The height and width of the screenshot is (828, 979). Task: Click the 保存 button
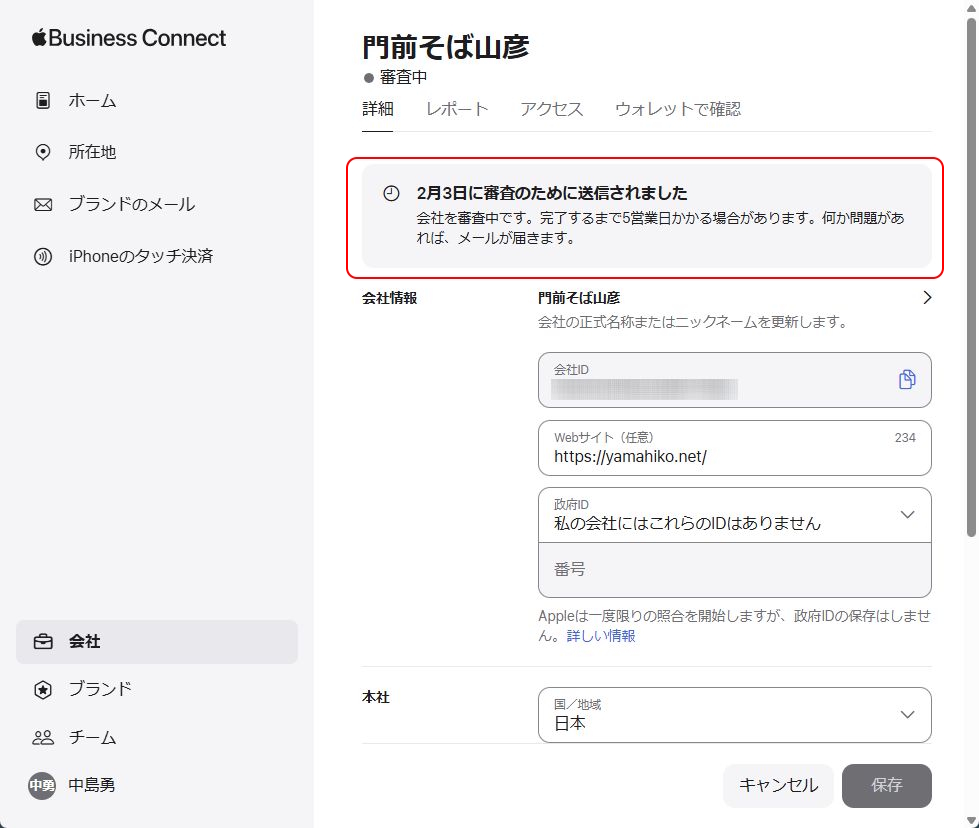tap(886, 785)
